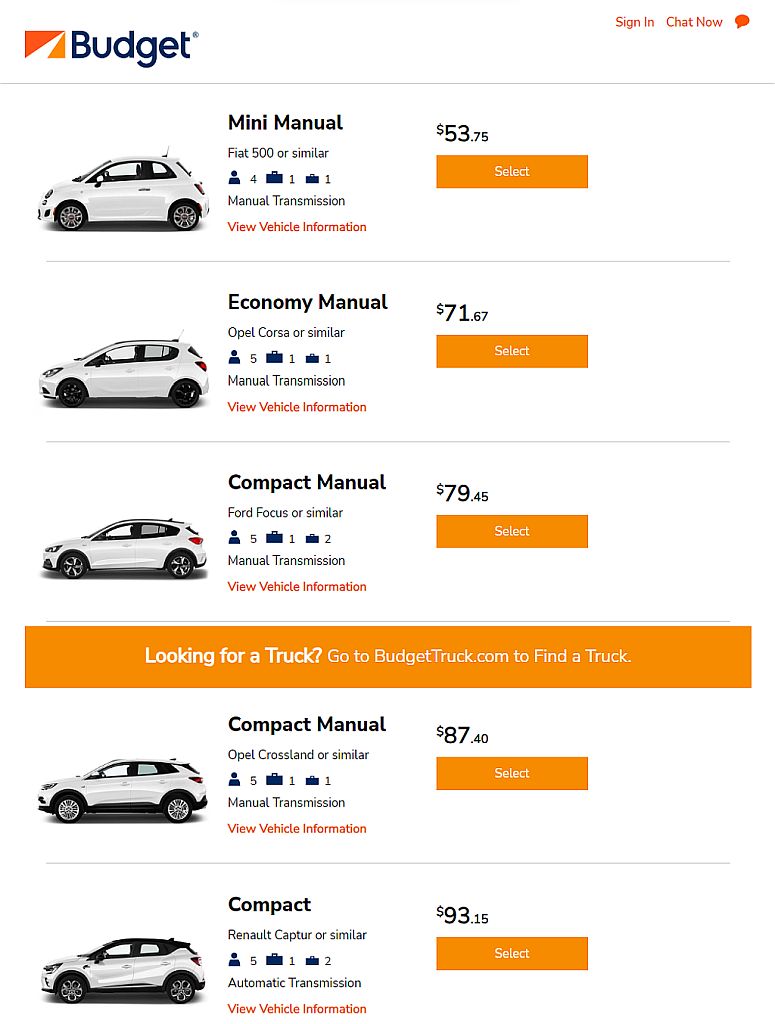Click the small bag icon for Compact Manual Ford Focus
The height and width of the screenshot is (1024, 775).
click(x=314, y=538)
